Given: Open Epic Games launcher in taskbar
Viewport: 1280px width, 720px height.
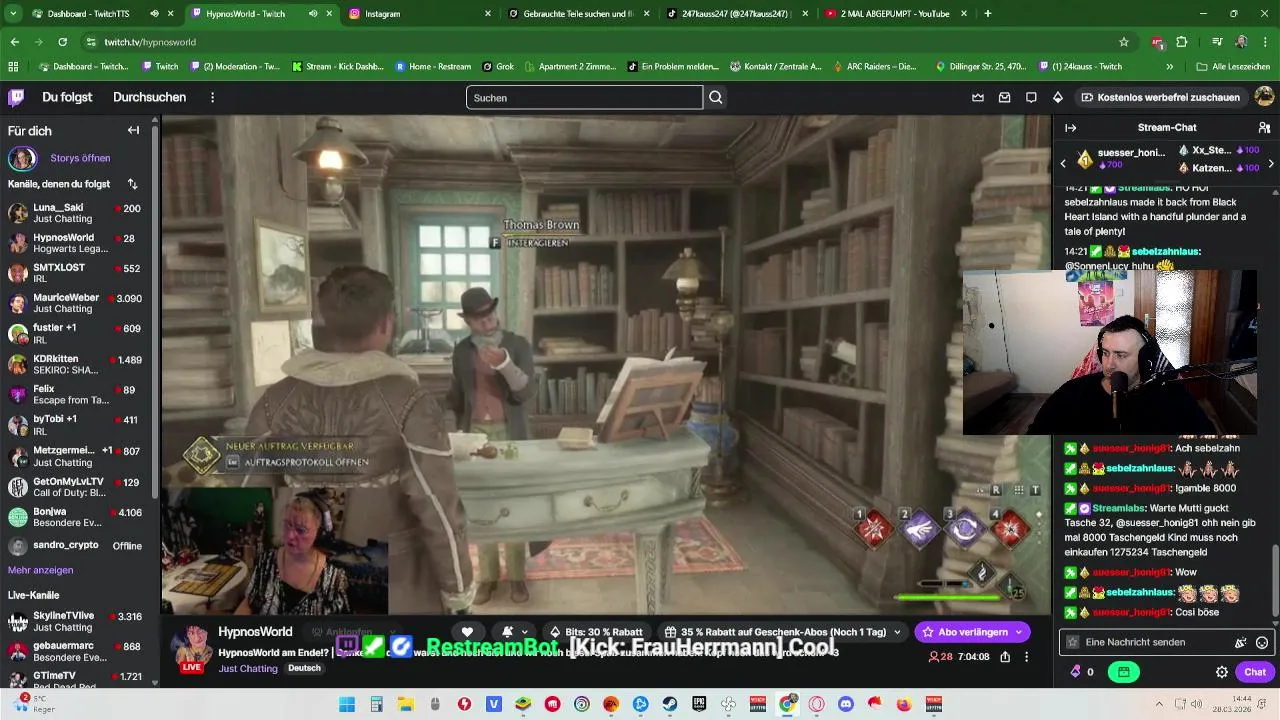Looking at the screenshot, I should point(699,704).
